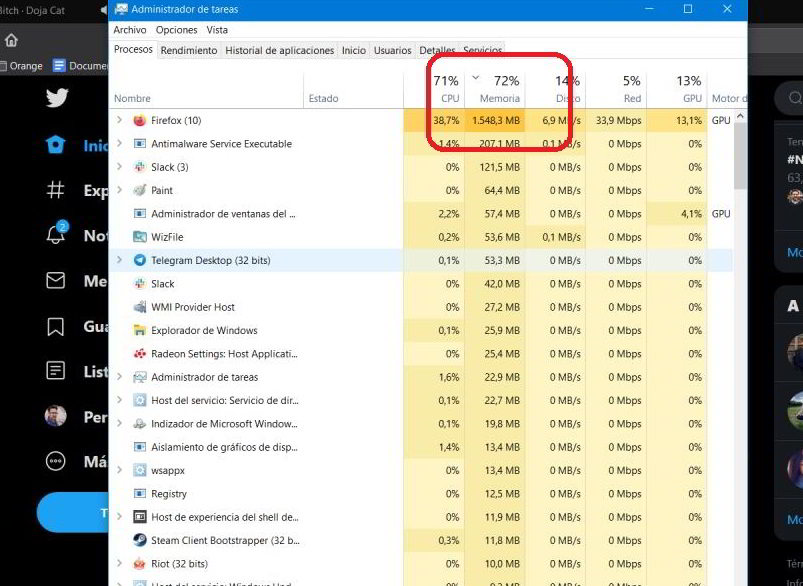Switch to the Rendimiento tab
The width and height of the screenshot is (803, 586).
(x=188, y=51)
